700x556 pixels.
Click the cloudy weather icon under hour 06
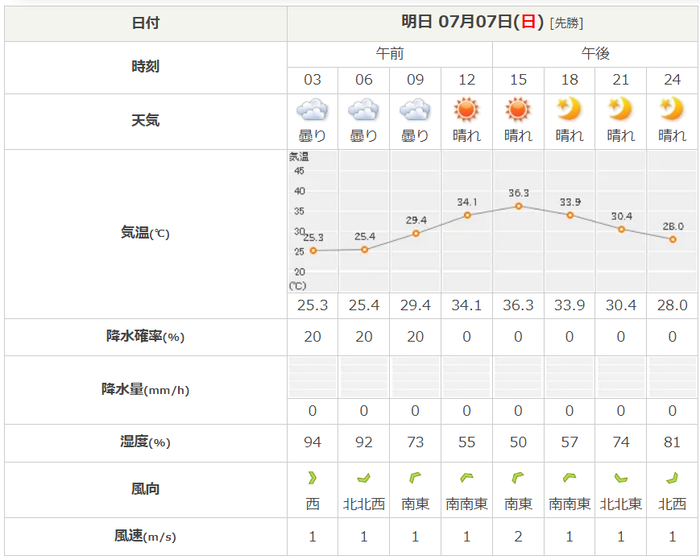pyautogui.click(x=363, y=110)
